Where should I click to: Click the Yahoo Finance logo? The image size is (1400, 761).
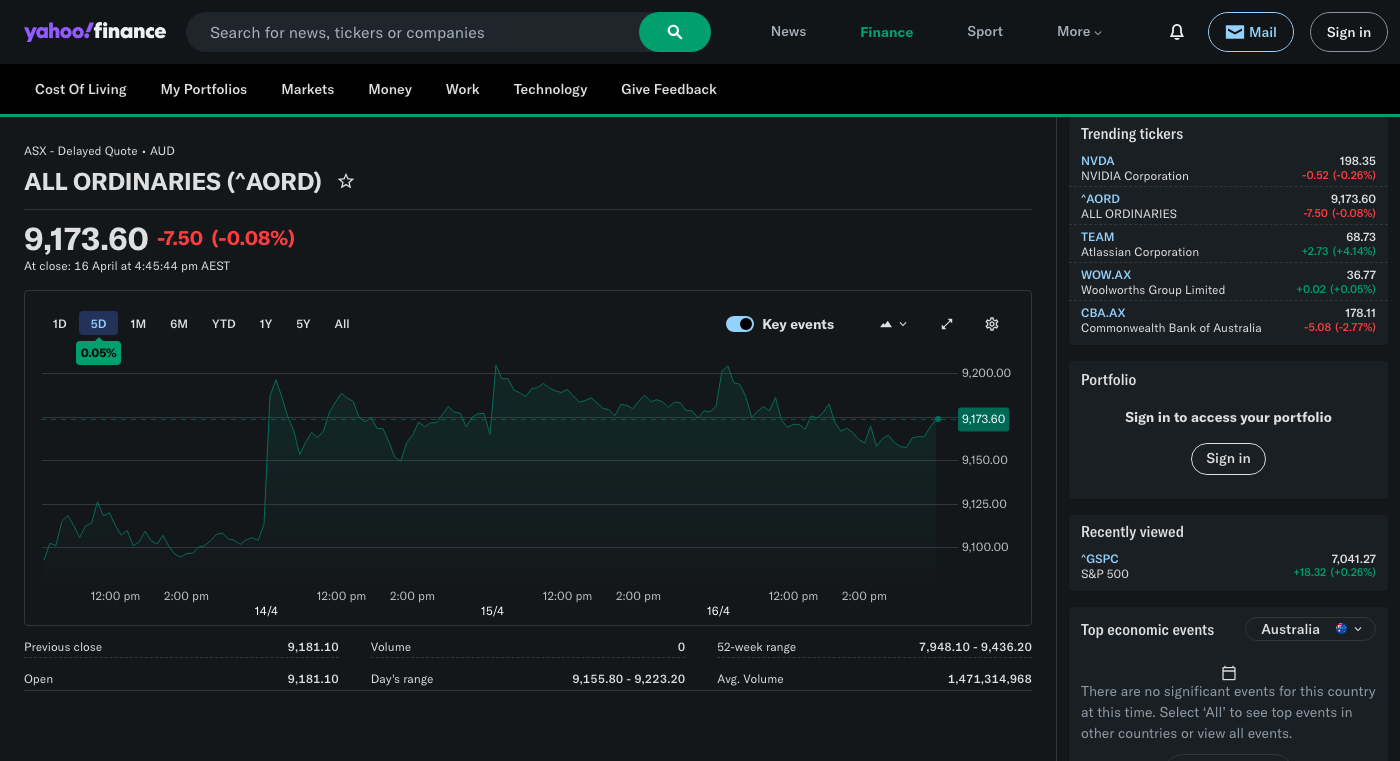95,31
